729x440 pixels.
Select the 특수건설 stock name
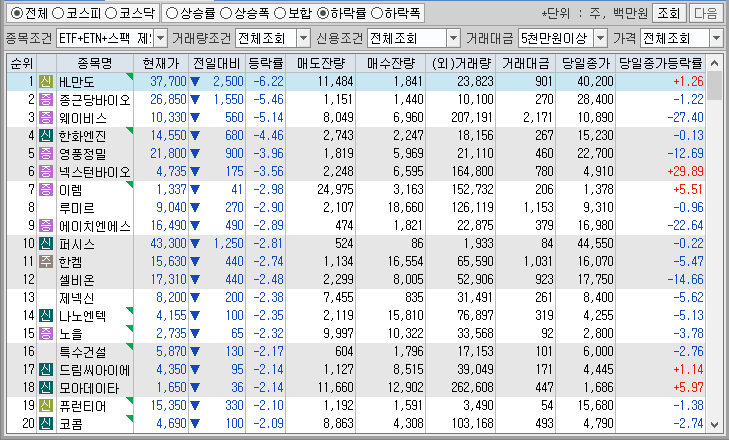point(83,352)
